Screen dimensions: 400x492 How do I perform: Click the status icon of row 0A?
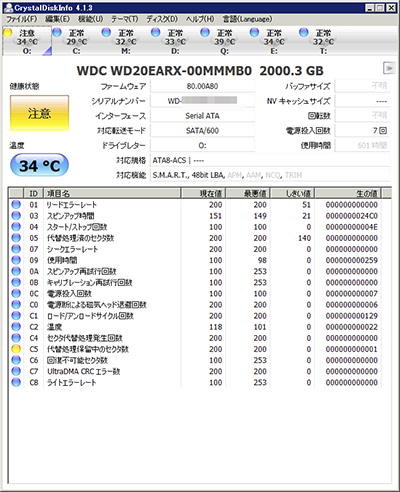coord(16,271)
